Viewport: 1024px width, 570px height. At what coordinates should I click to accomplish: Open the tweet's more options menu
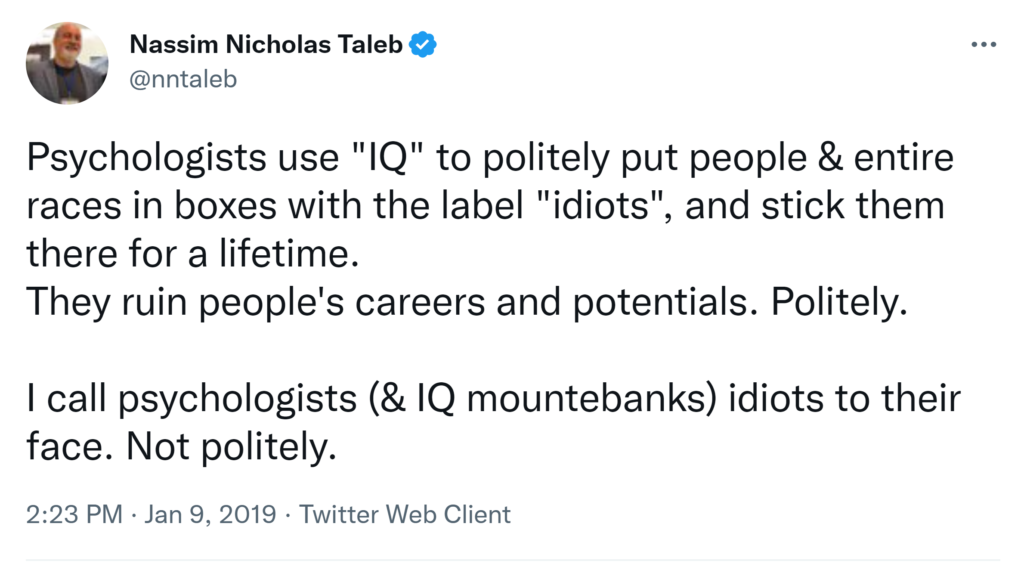coord(984,45)
